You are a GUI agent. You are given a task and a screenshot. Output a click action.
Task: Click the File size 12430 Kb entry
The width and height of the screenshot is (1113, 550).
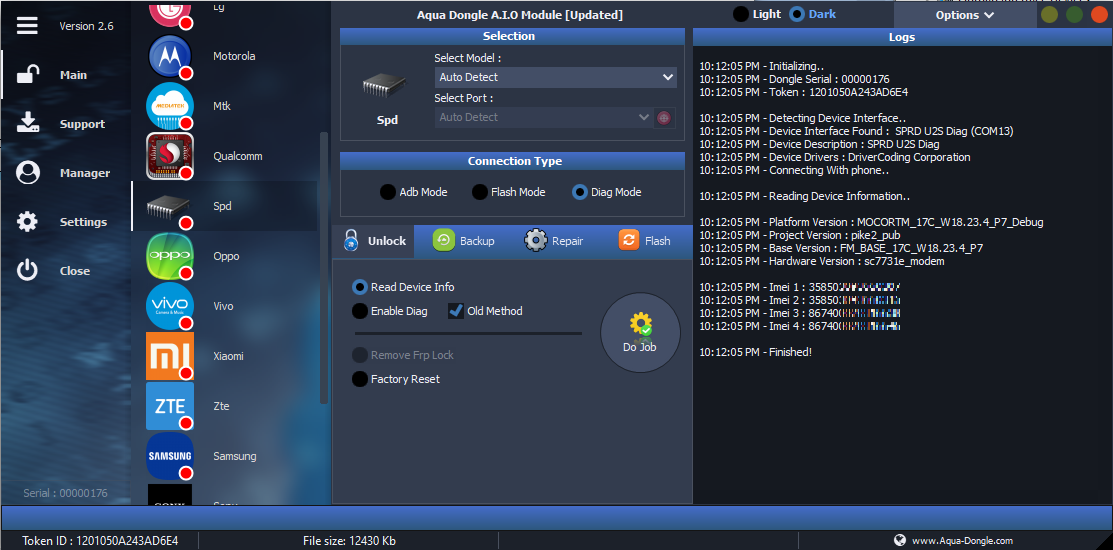[349, 541]
